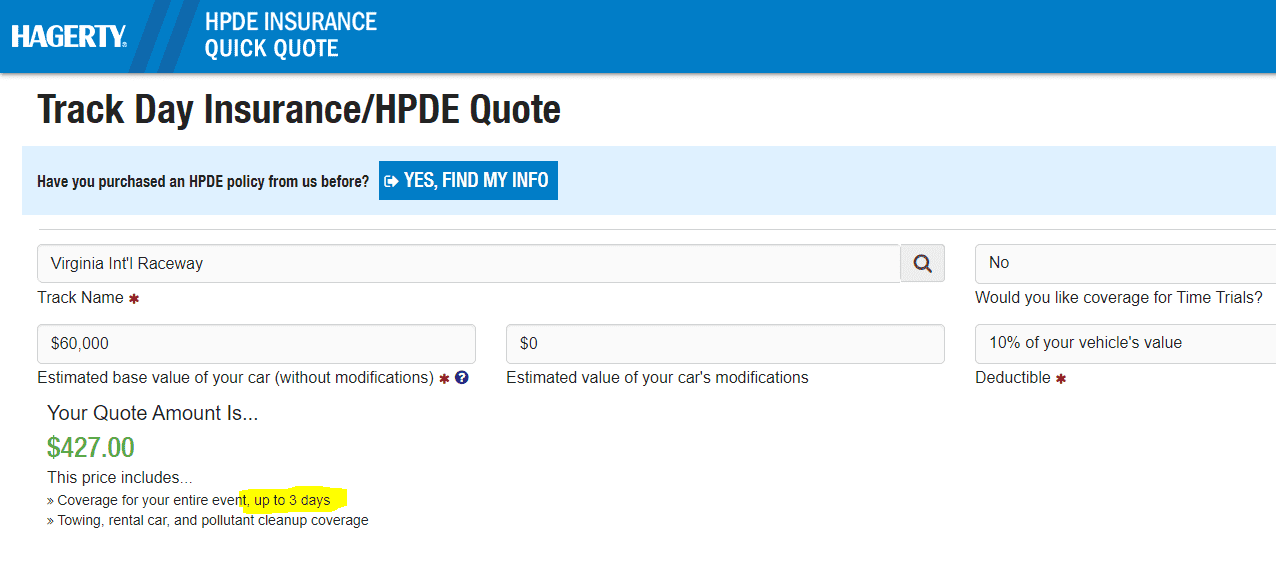Click the $0 modifications value field
1276x566 pixels.
click(725, 343)
